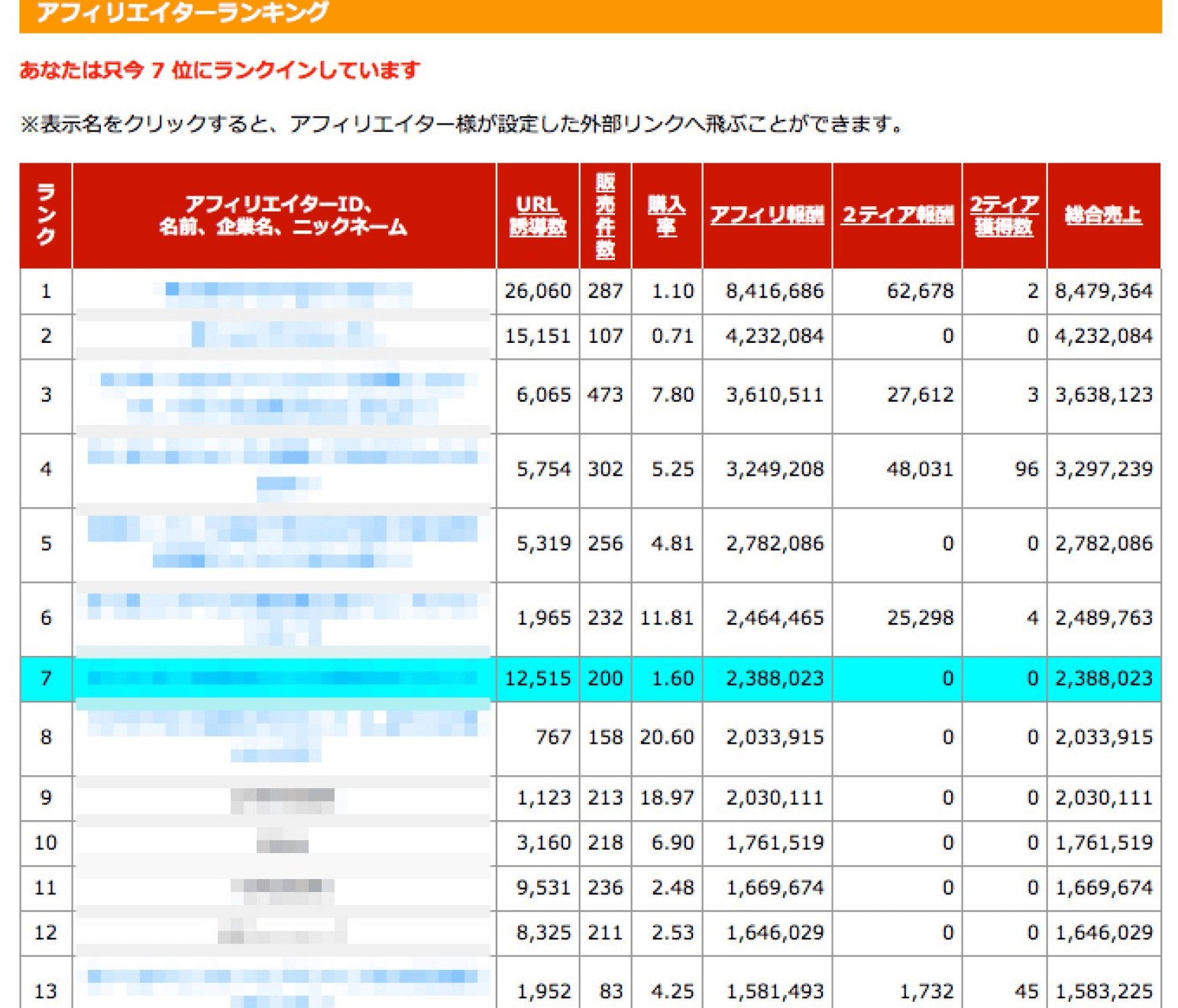Select total sales 2,388,023 in highlighted row
1178x1008 pixels.
pos(1104,678)
